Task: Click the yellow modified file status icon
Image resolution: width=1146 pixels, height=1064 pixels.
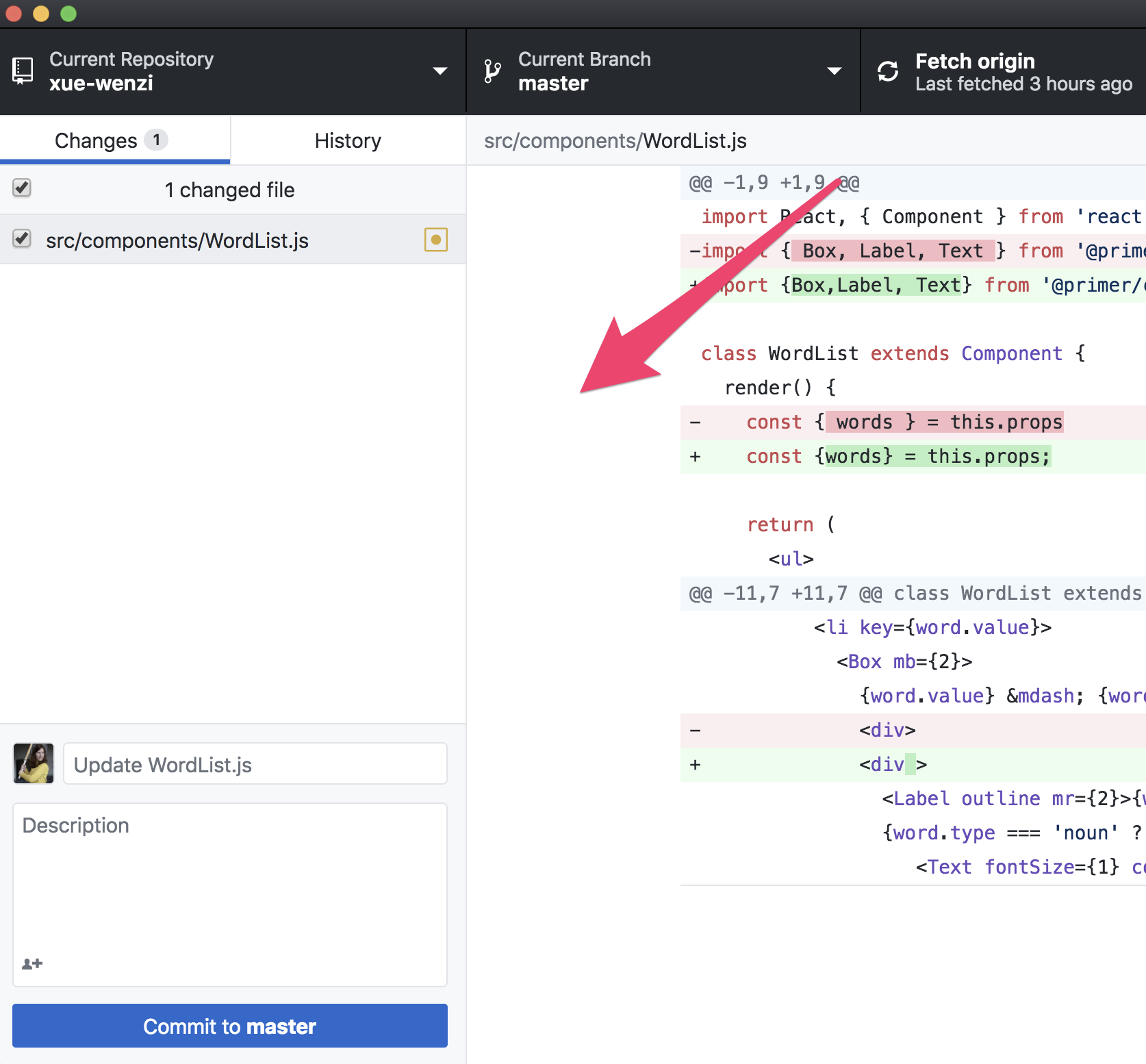Action: coord(436,240)
